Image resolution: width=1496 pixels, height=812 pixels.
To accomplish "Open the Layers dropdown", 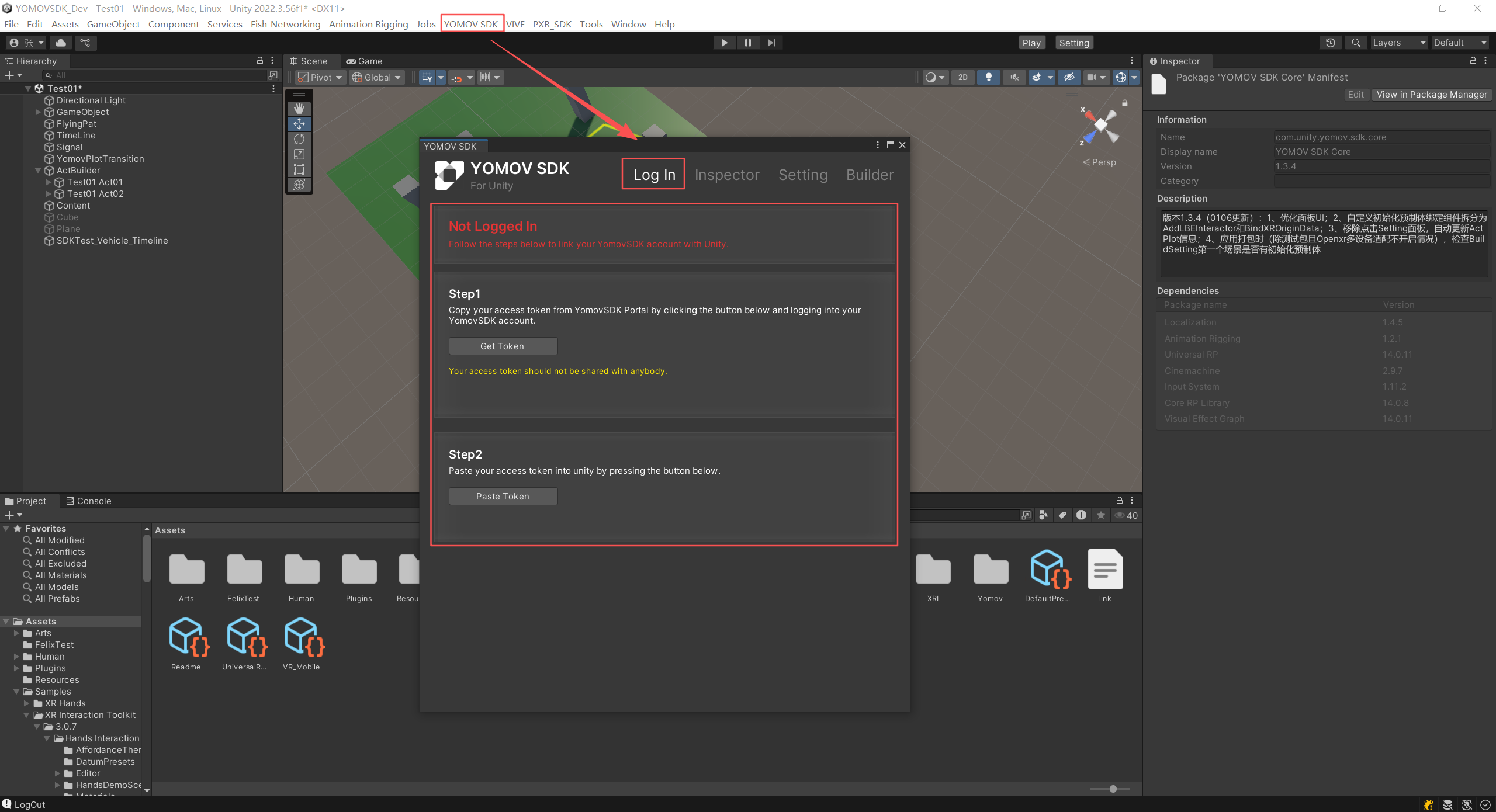I will (1398, 43).
